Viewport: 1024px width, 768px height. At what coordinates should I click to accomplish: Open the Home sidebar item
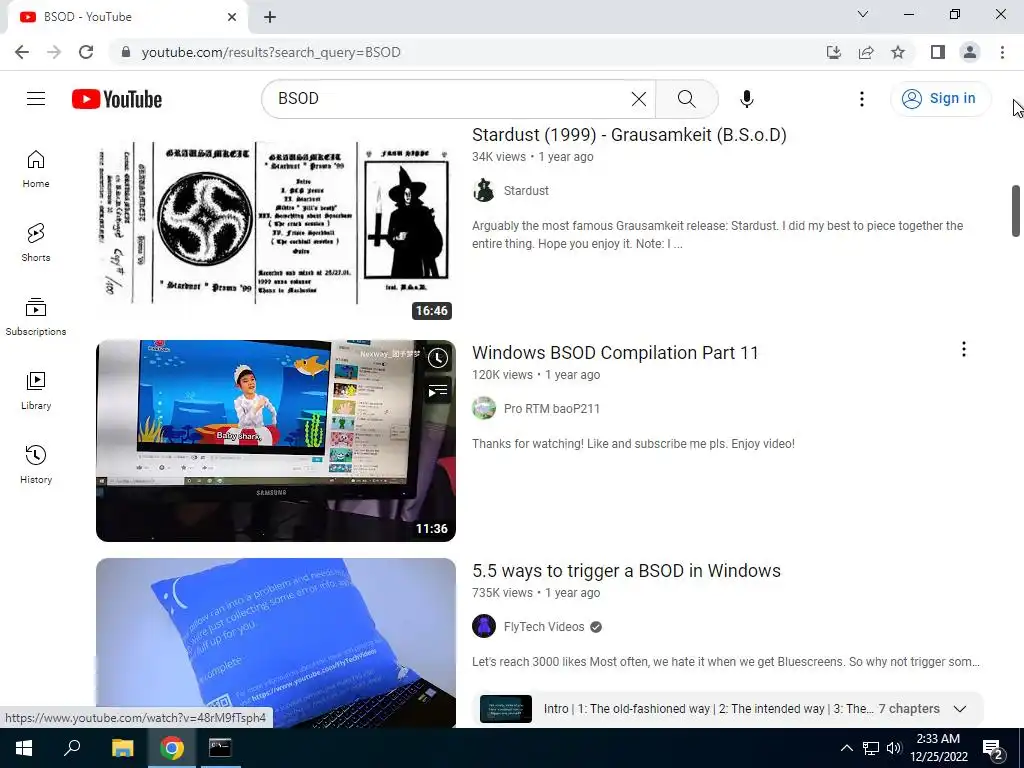pos(36,168)
